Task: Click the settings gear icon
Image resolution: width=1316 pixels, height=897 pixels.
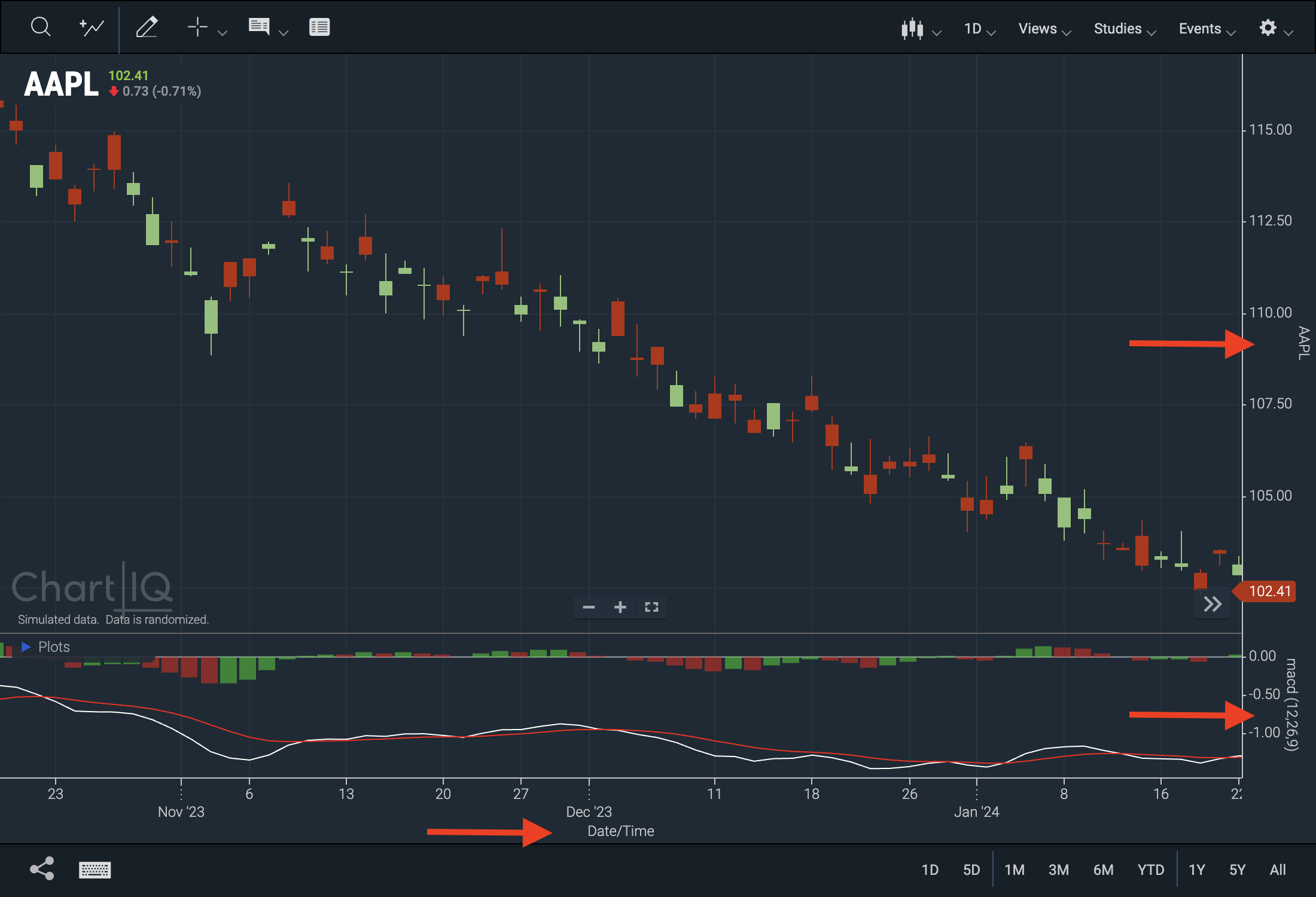Action: point(1268,28)
